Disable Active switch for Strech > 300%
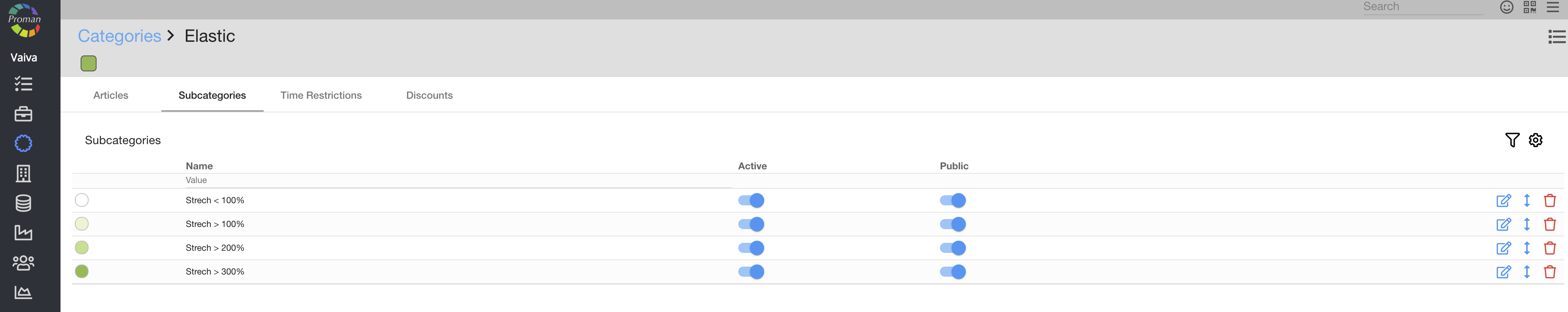The image size is (1568, 312). tap(751, 272)
